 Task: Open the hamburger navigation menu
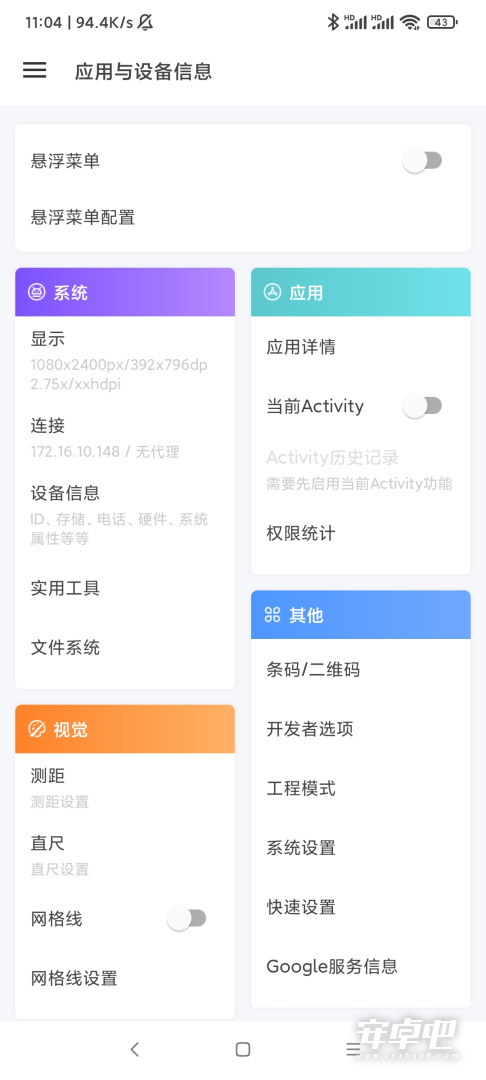[x=34, y=70]
